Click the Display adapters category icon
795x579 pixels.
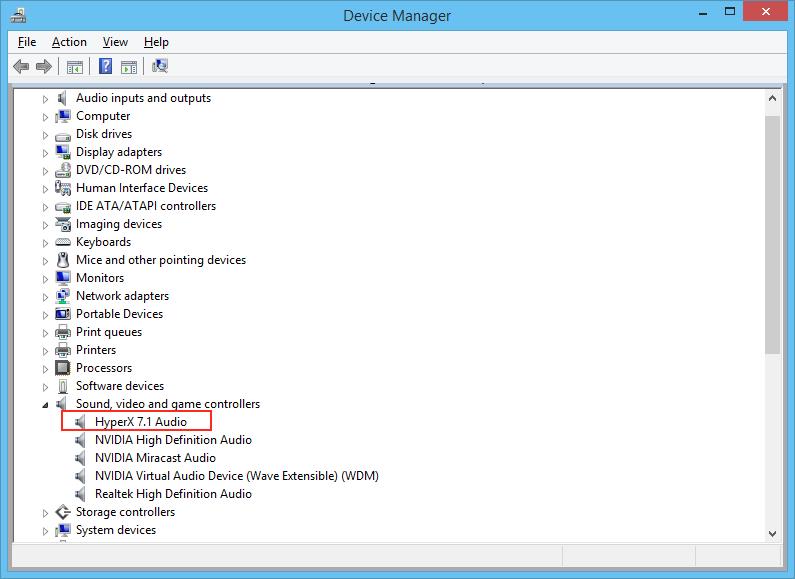point(63,152)
